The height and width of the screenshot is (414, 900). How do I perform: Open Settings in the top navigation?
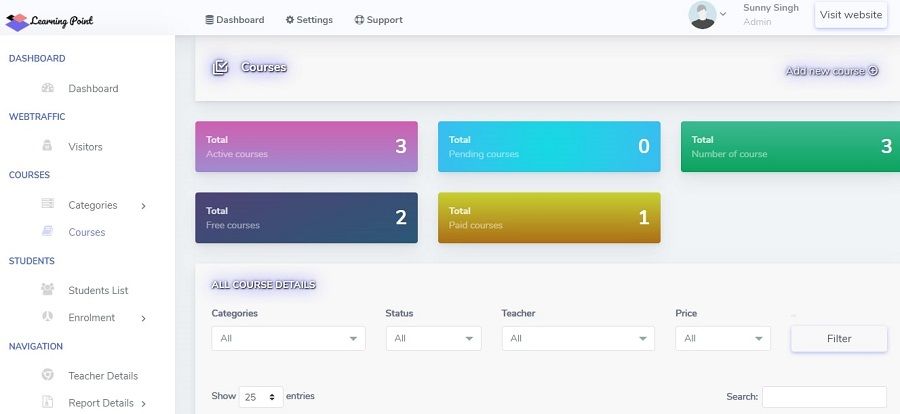[309, 20]
